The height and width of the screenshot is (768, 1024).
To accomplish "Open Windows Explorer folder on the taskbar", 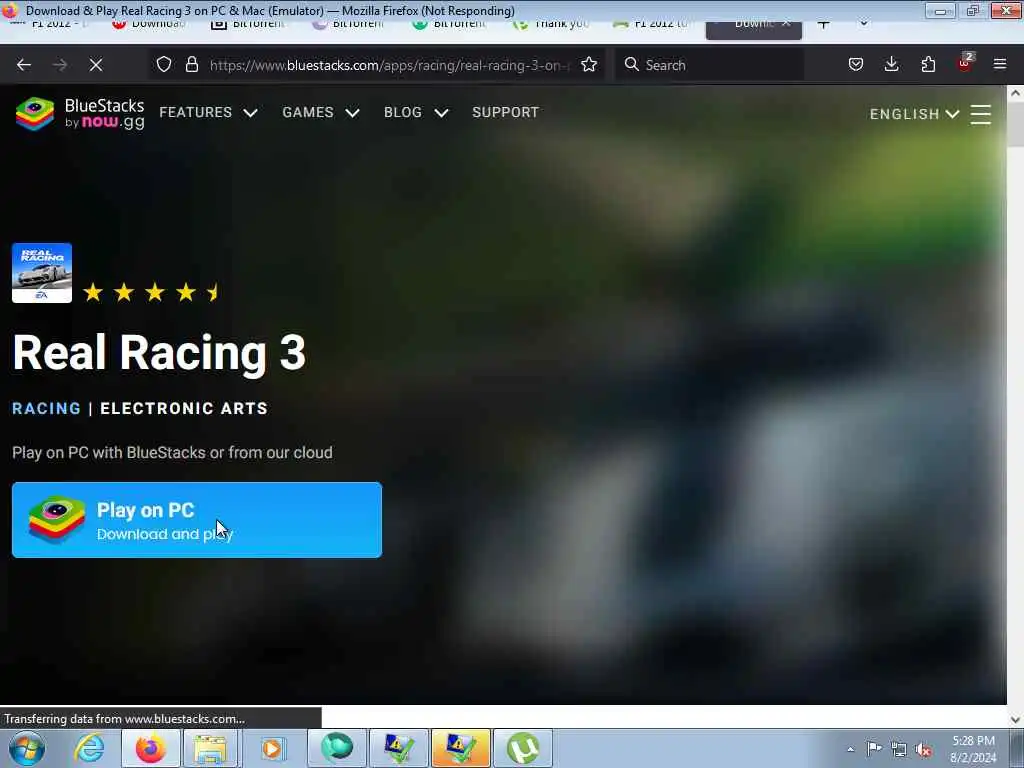I will point(210,748).
